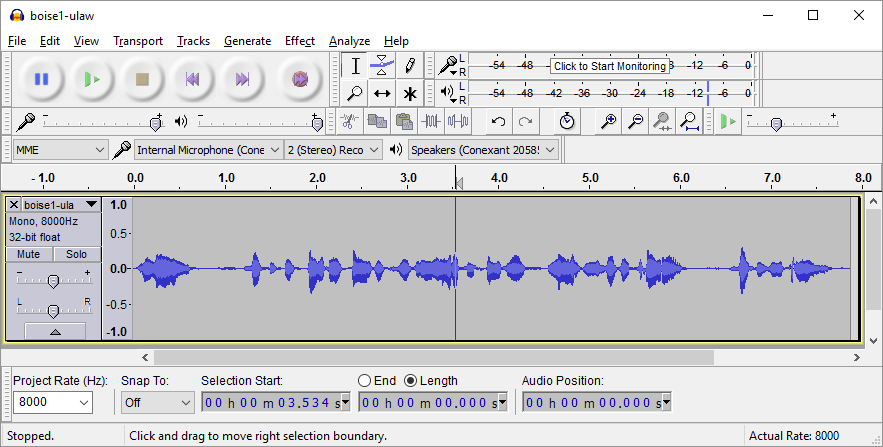The height and width of the screenshot is (447, 883).
Task: Click Click to Start Monitoring meter
Action: pyautogui.click(x=610, y=66)
